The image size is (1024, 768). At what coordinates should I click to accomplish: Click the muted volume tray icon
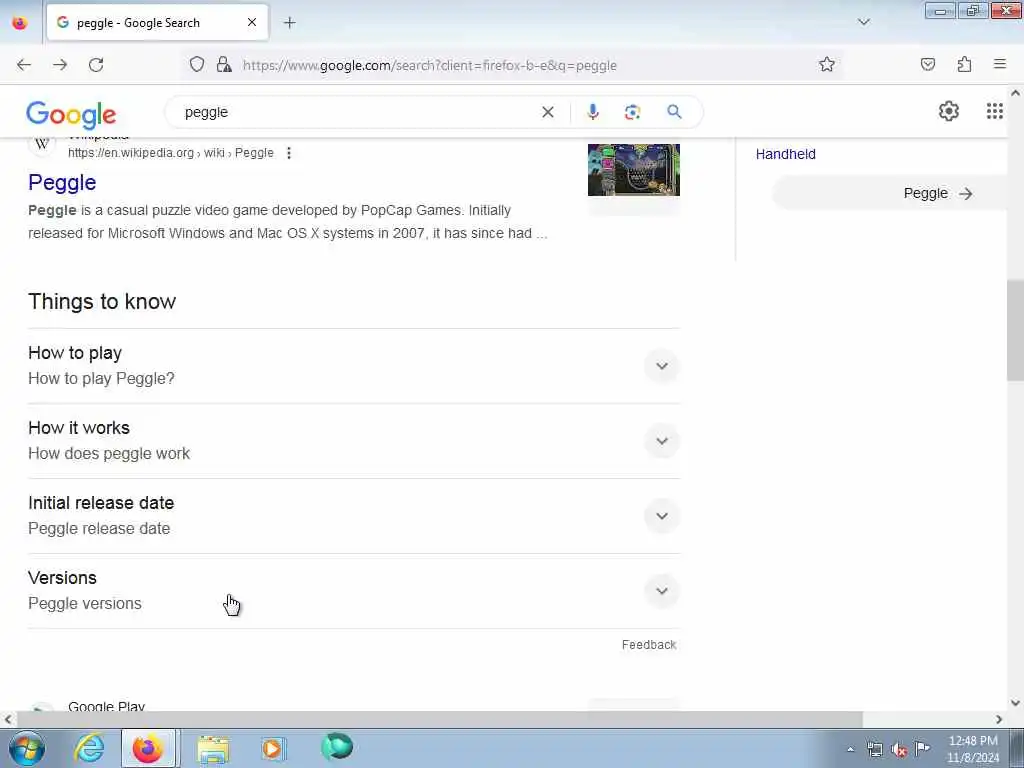pos(899,749)
